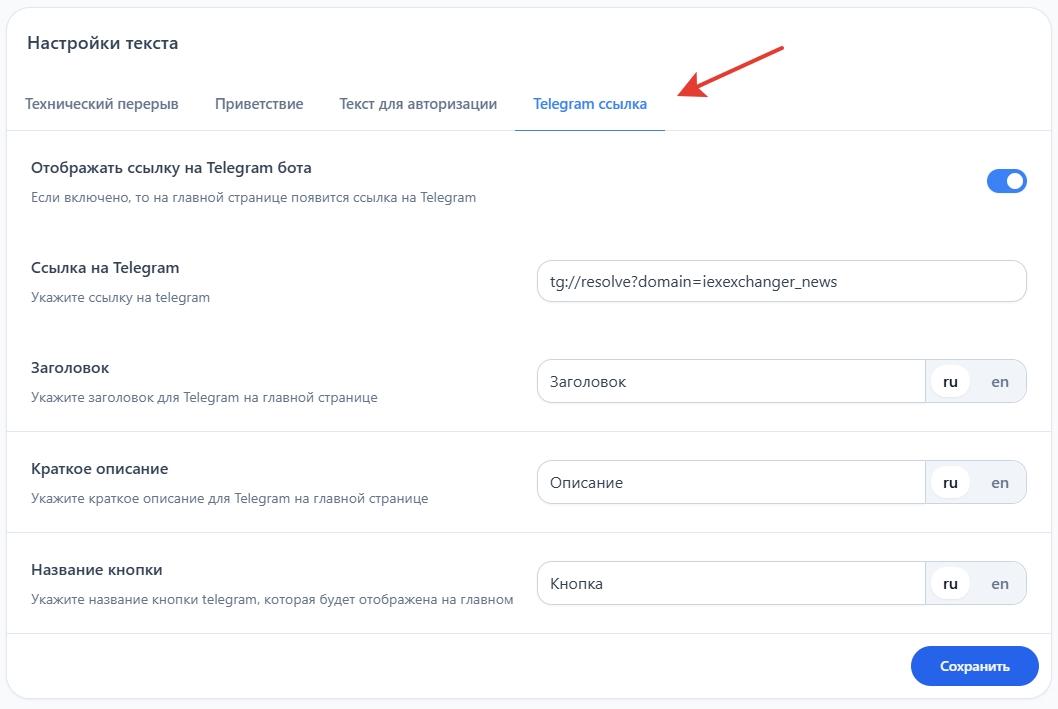1058x709 pixels.
Task: Click the Краткое описание input field
Action: point(731,482)
